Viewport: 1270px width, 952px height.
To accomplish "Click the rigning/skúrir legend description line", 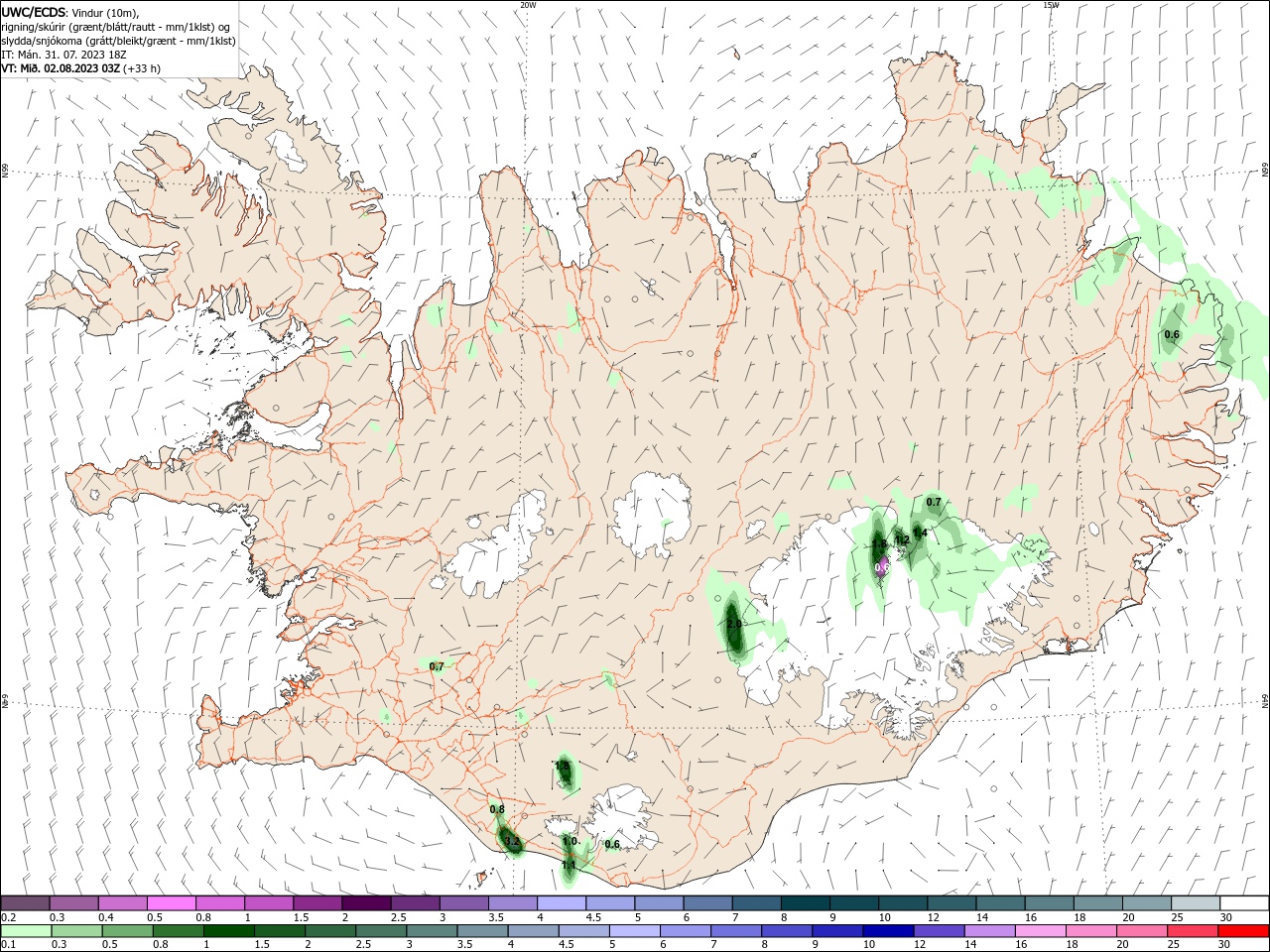I will (x=116, y=27).
